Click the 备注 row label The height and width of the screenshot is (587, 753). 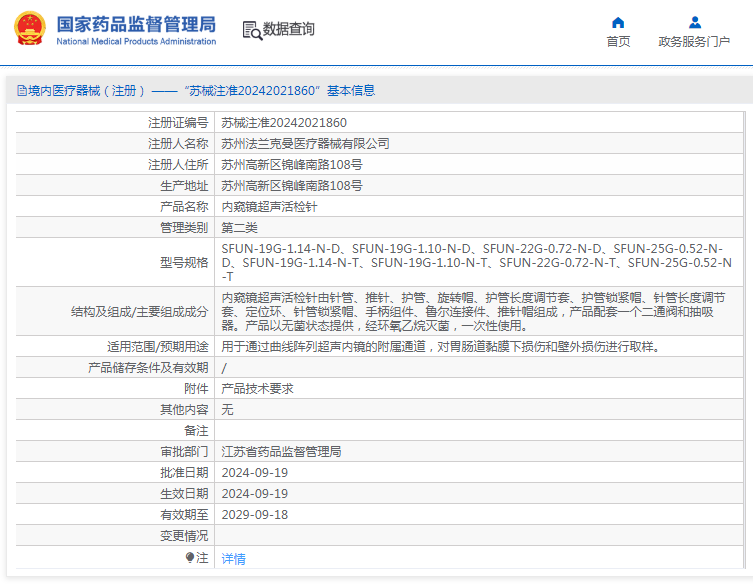[x=196, y=431]
